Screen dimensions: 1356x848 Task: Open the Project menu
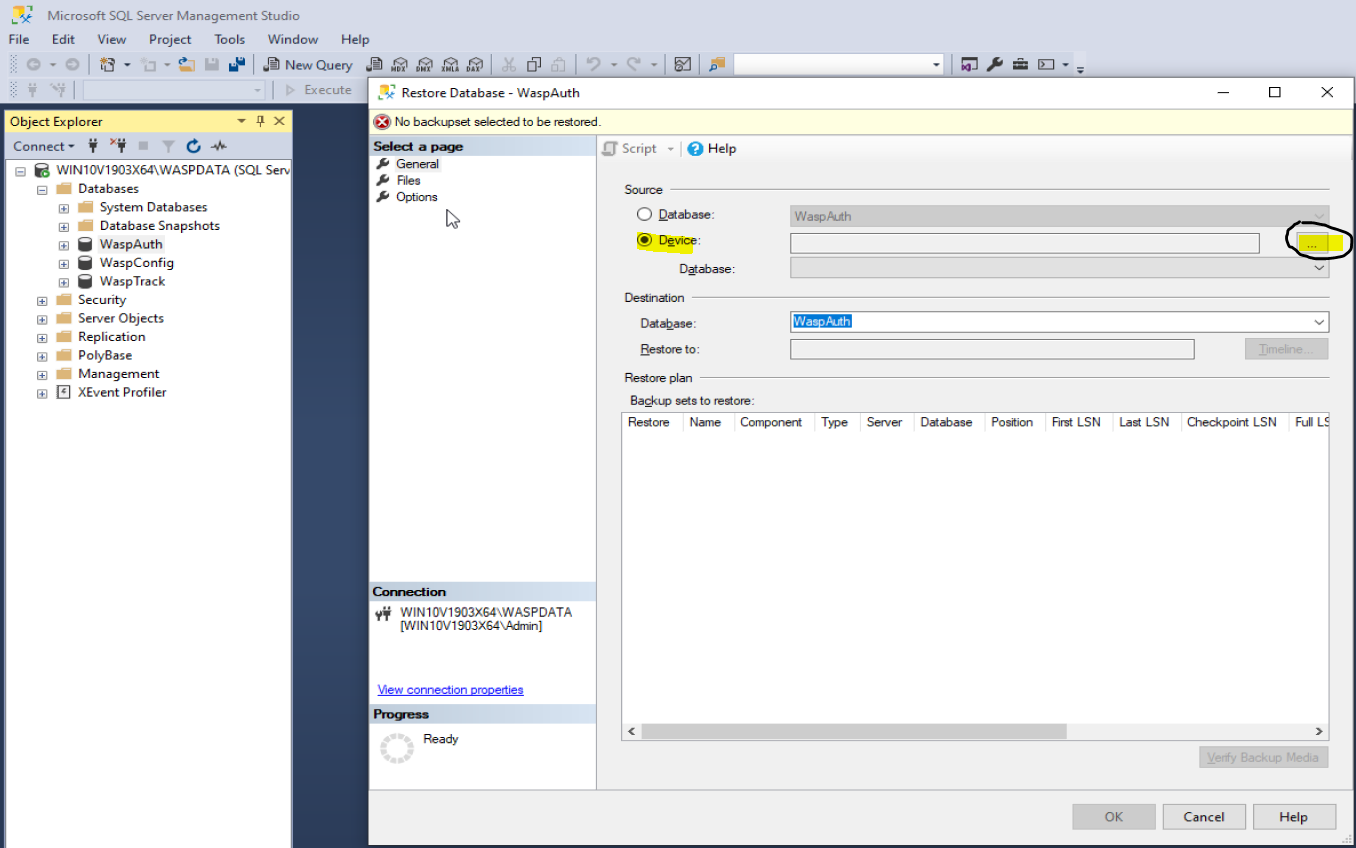click(170, 39)
